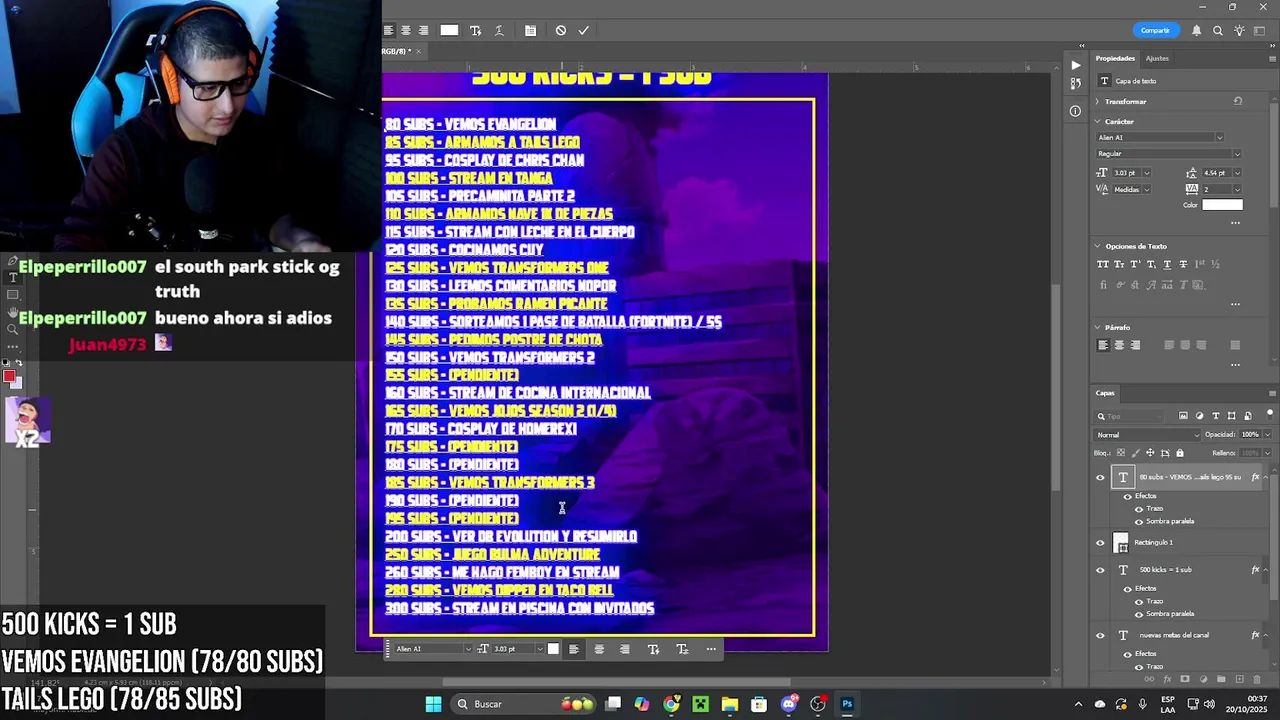
Task: Open the Actions play panel icon
Action: (1075, 65)
